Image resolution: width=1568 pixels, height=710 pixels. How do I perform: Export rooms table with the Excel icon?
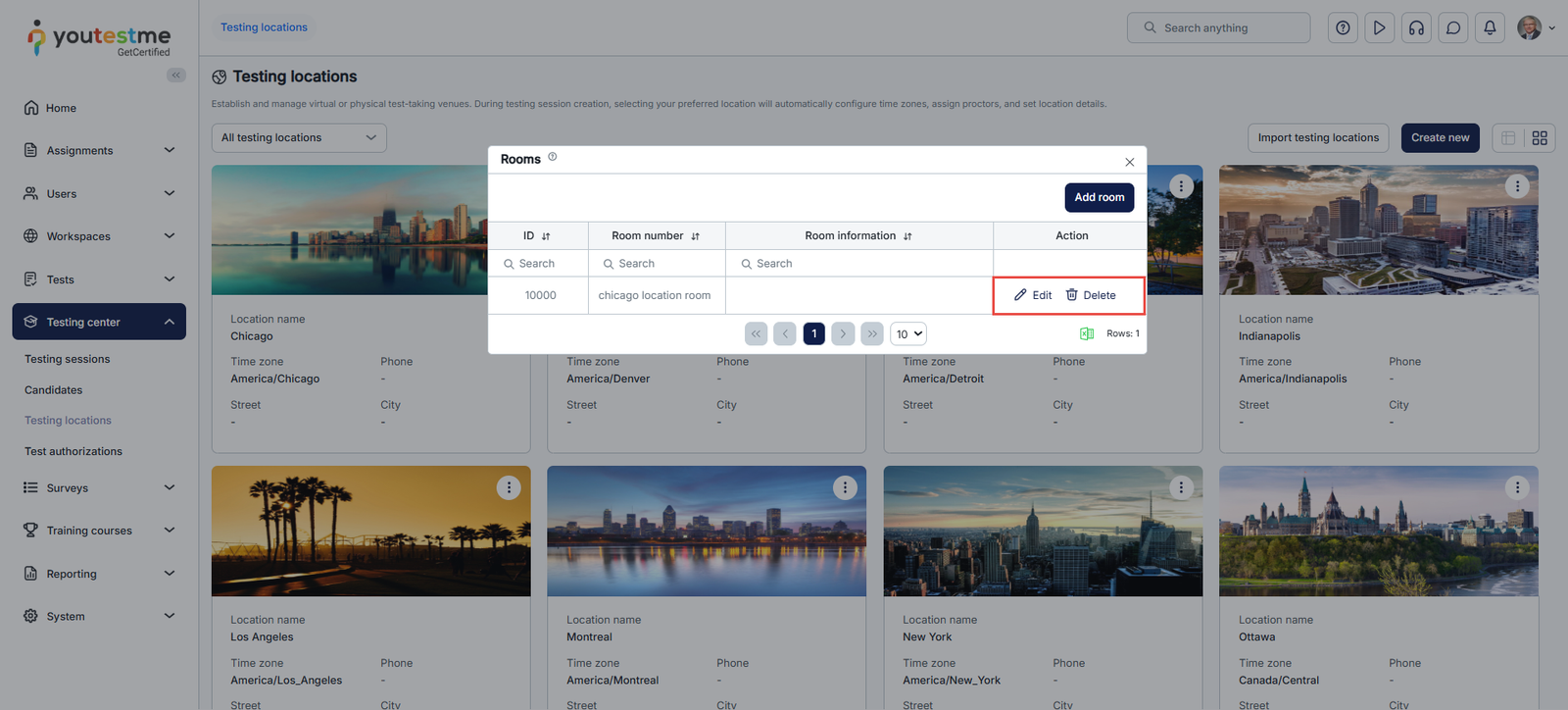coord(1086,333)
